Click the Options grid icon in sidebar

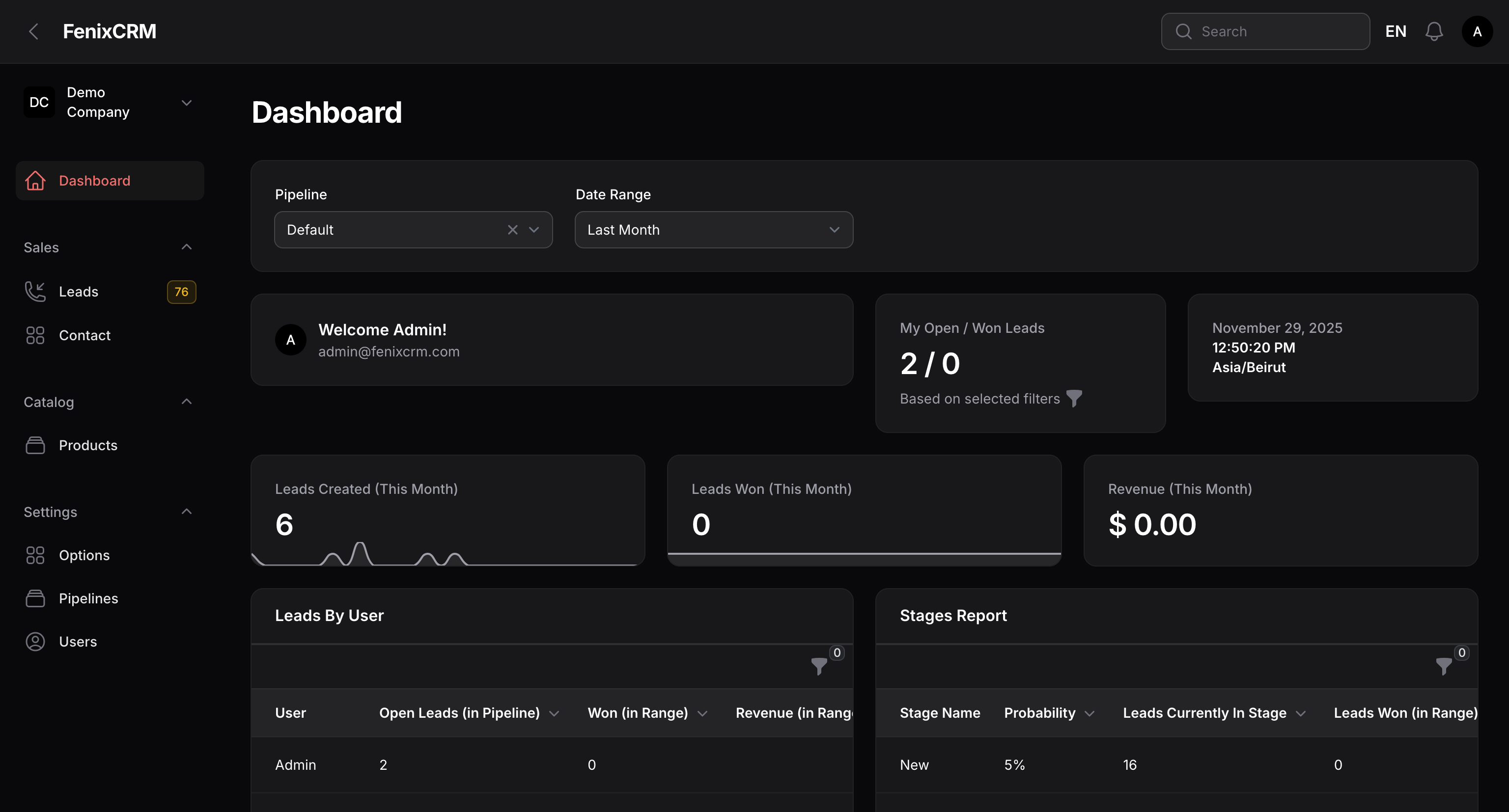[35, 555]
